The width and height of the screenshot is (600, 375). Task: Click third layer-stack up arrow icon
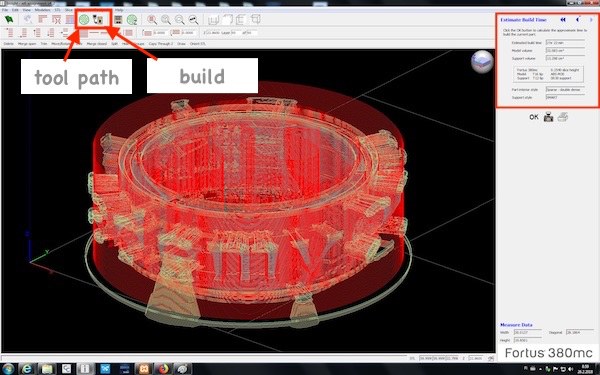[37, 33]
